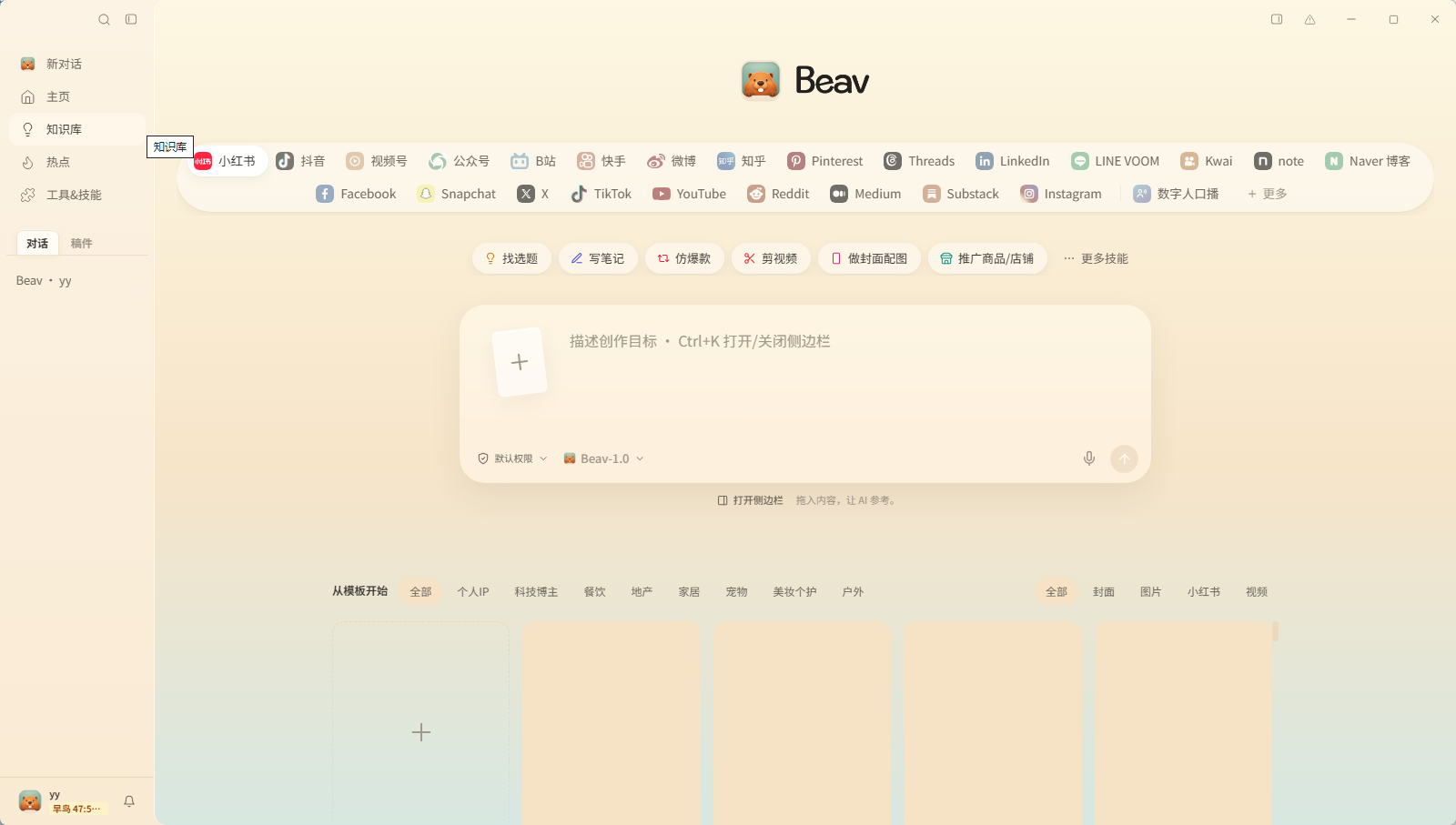Screen dimensions: 1456x825
Task: Choose the LinkedIn platform
Action: (1013, 161)
